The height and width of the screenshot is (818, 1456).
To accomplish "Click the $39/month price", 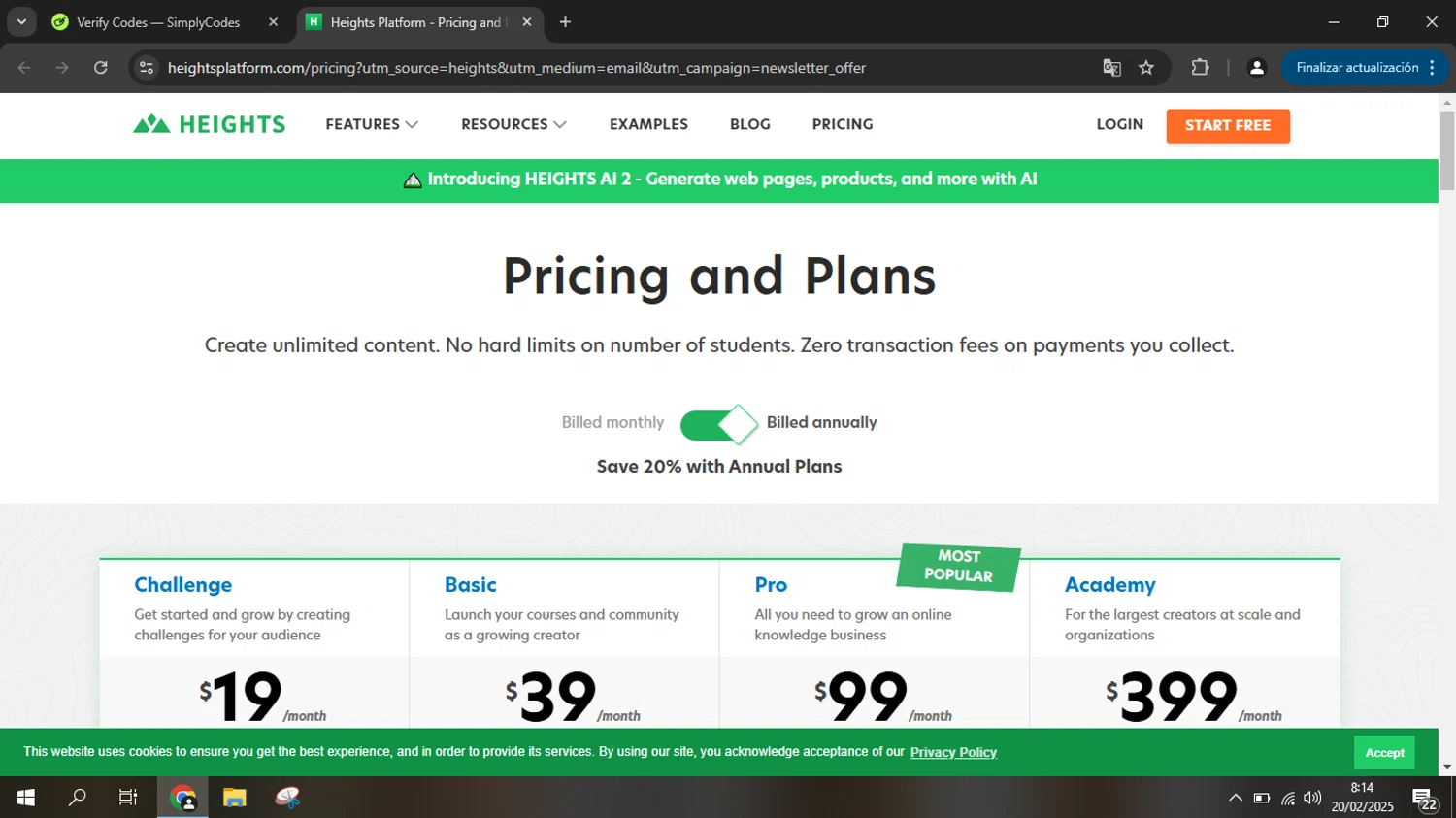I will 573,697.
